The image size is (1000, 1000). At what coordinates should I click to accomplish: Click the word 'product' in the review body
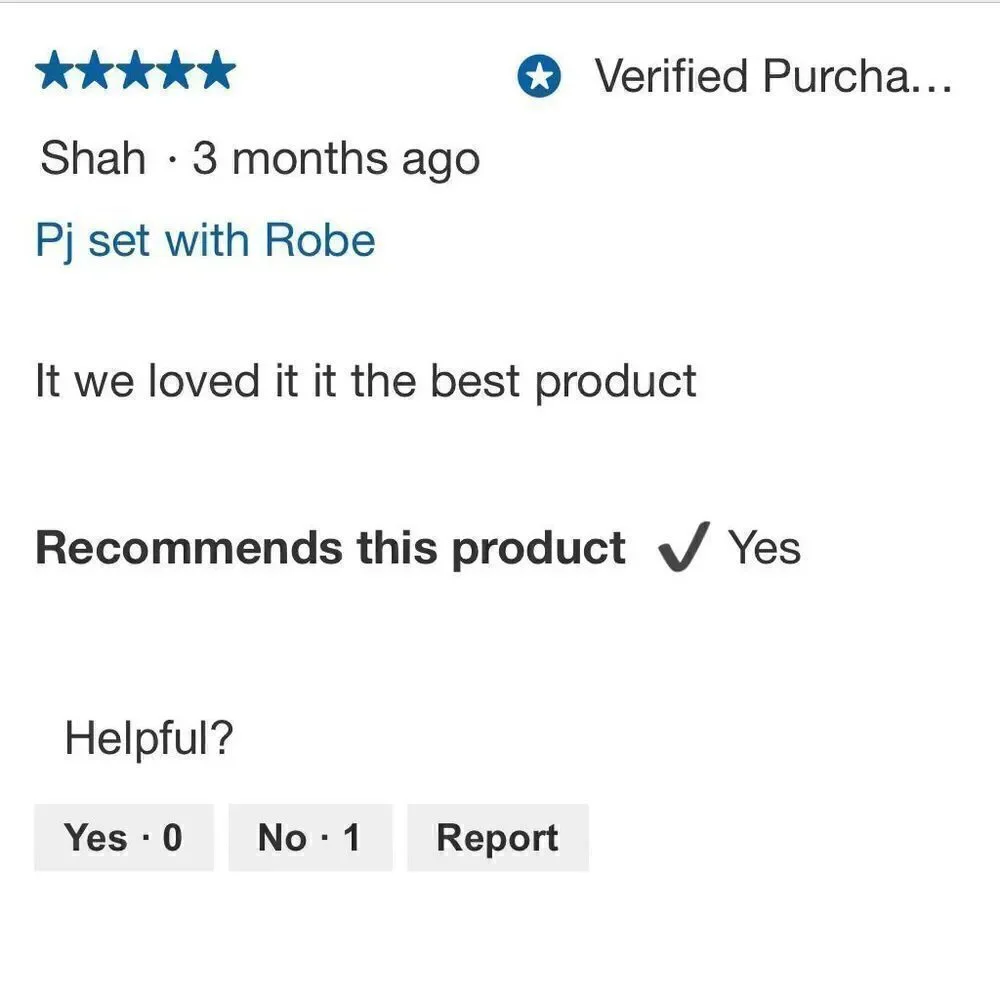pyautogui.click(x=615, y=383)
